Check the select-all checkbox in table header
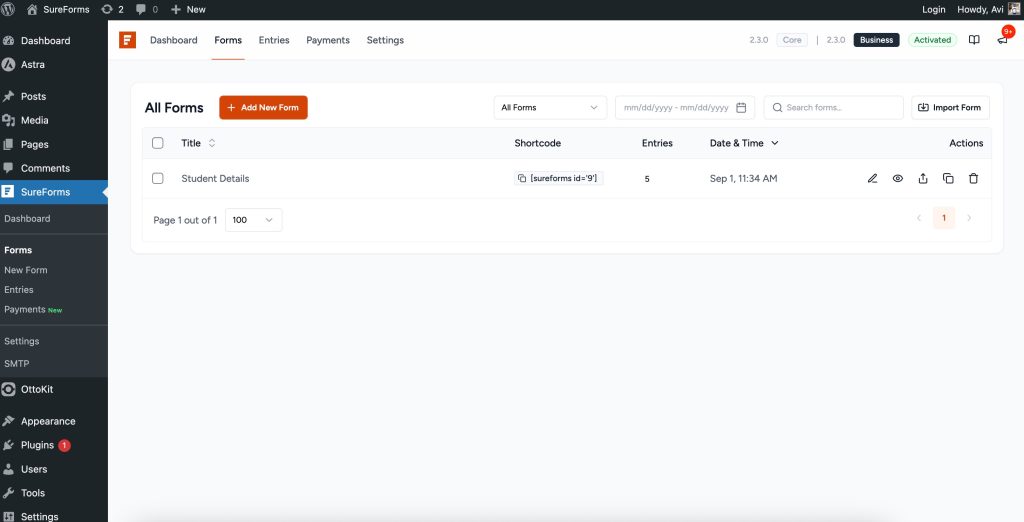1024x522 pixels. 158,143
